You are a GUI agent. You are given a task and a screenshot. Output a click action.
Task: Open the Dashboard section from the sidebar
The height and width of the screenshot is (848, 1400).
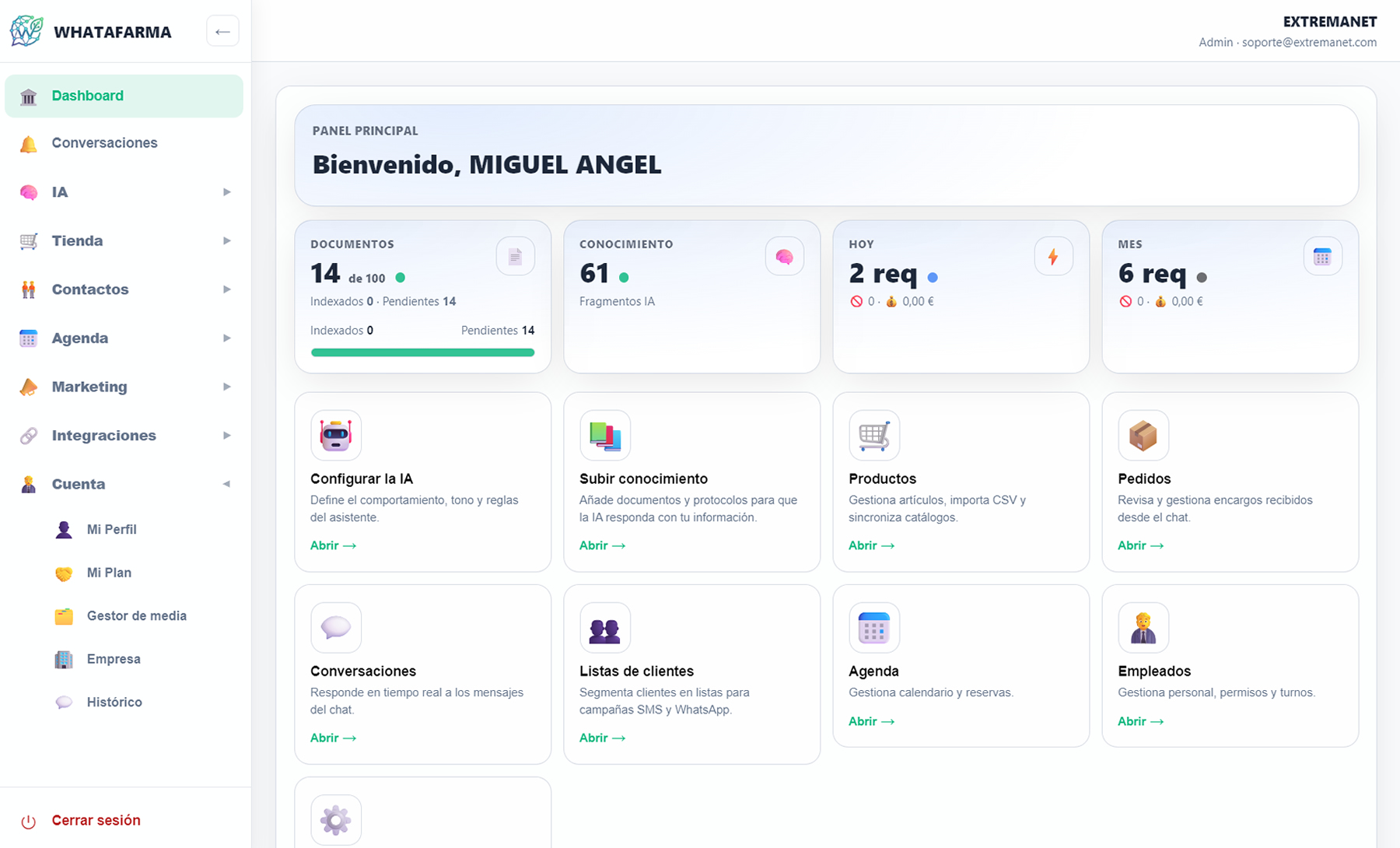[87, 96]
